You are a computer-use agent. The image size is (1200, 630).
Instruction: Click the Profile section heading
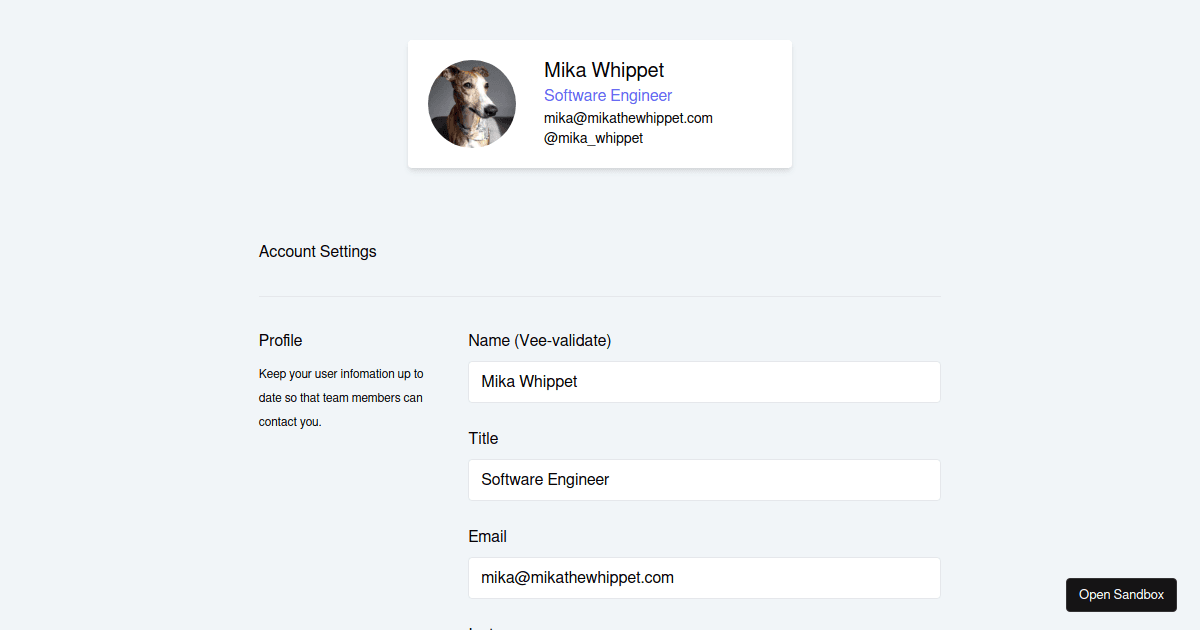pos(281,341)
